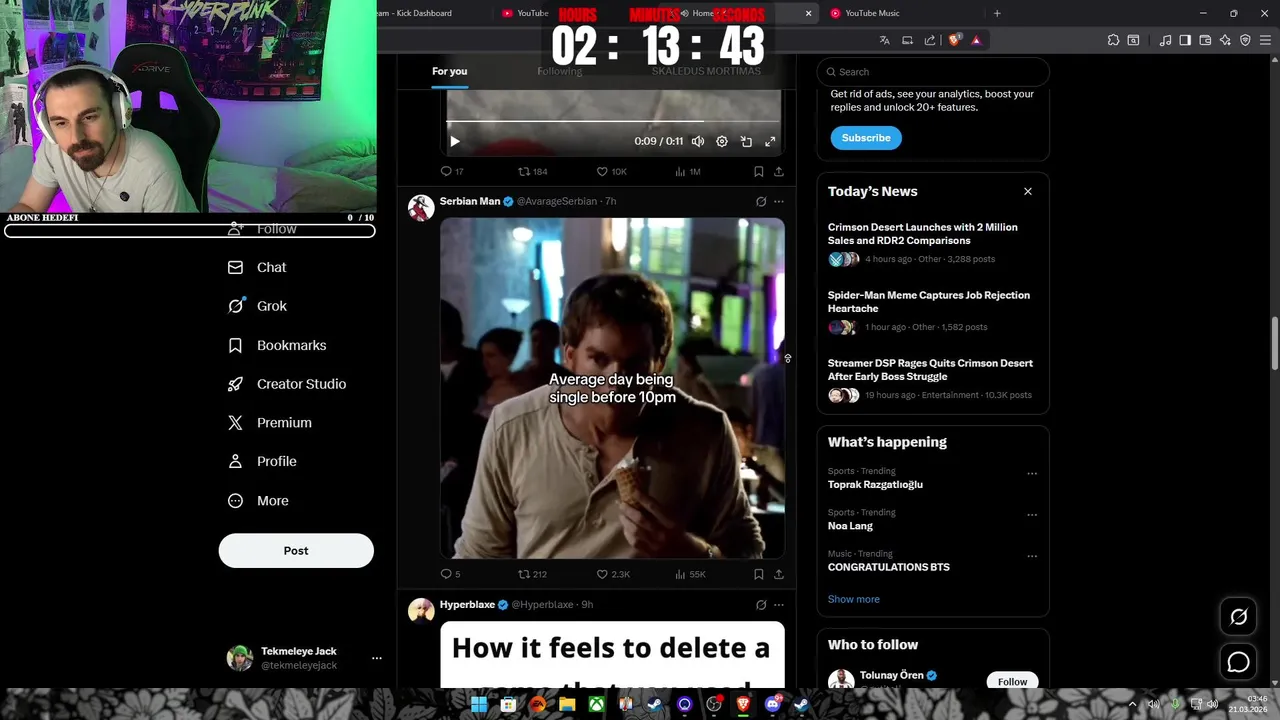Open the browser music note playlist icon
This screenshot has width=1280, height=720.
[1165, 40]
